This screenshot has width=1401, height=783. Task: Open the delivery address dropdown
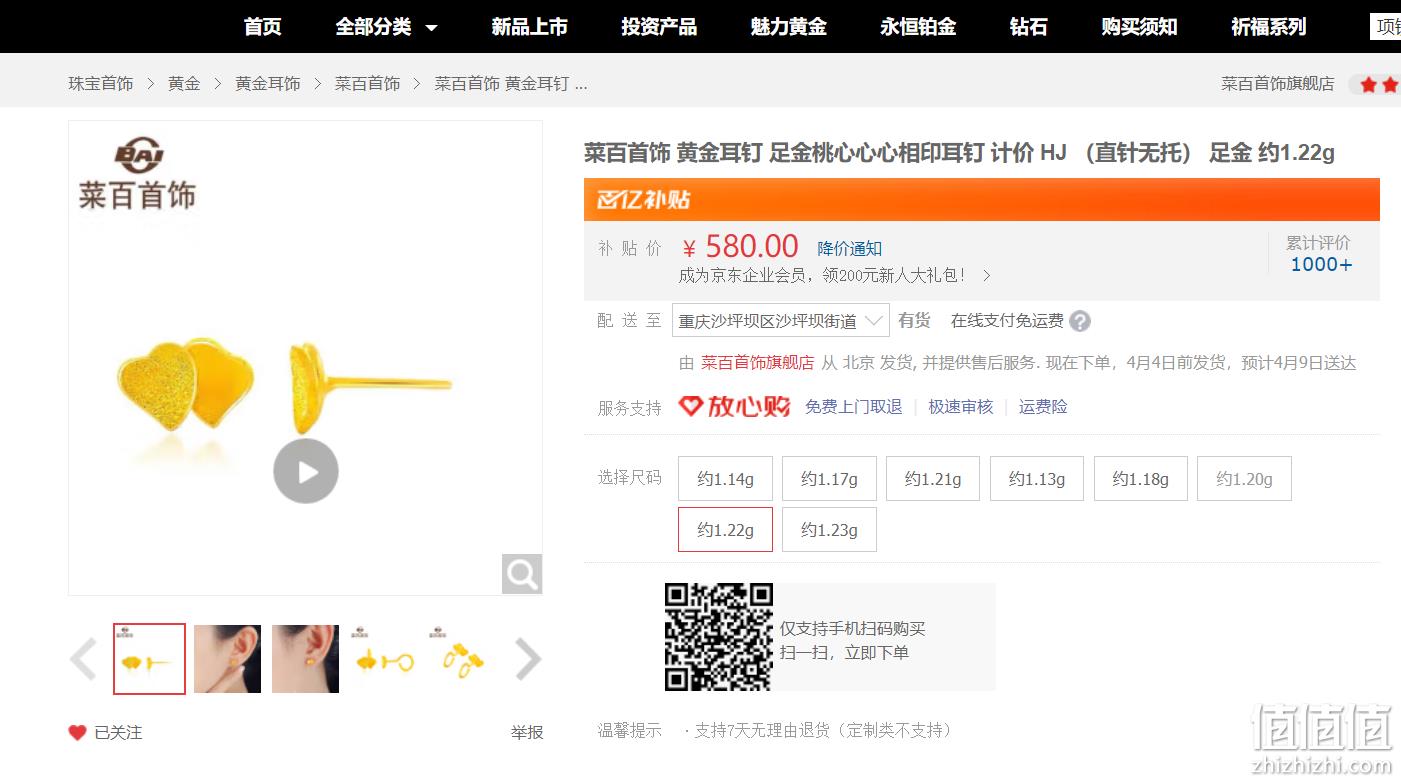(x=781, y=320)
